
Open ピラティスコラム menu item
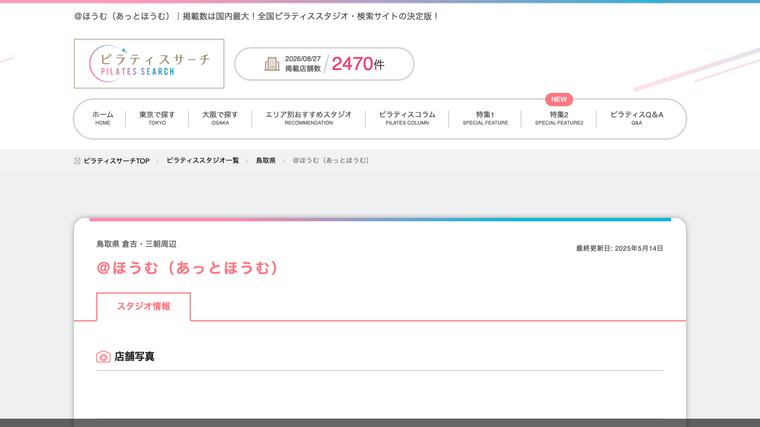pos(407,118)
